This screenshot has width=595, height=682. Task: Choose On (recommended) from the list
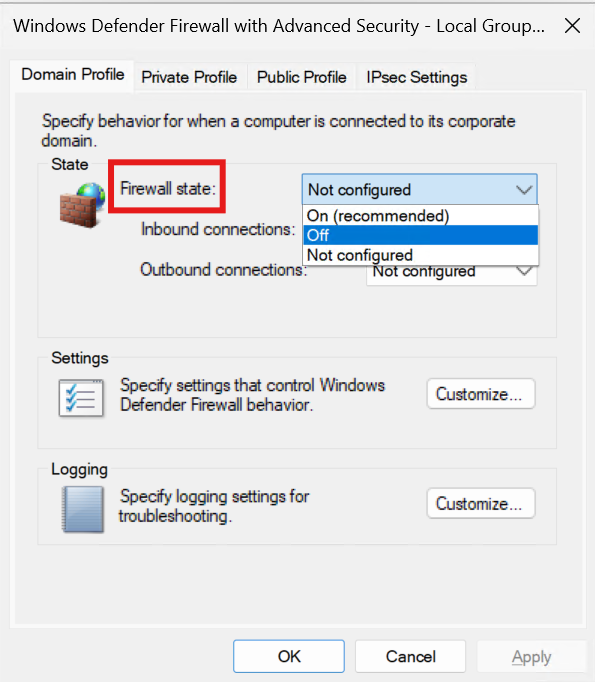pos(421,216)
